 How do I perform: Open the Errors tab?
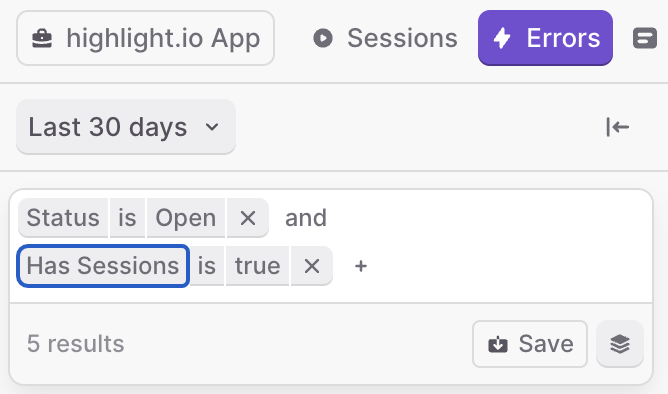pyautogui.click(x=545, y=38)
